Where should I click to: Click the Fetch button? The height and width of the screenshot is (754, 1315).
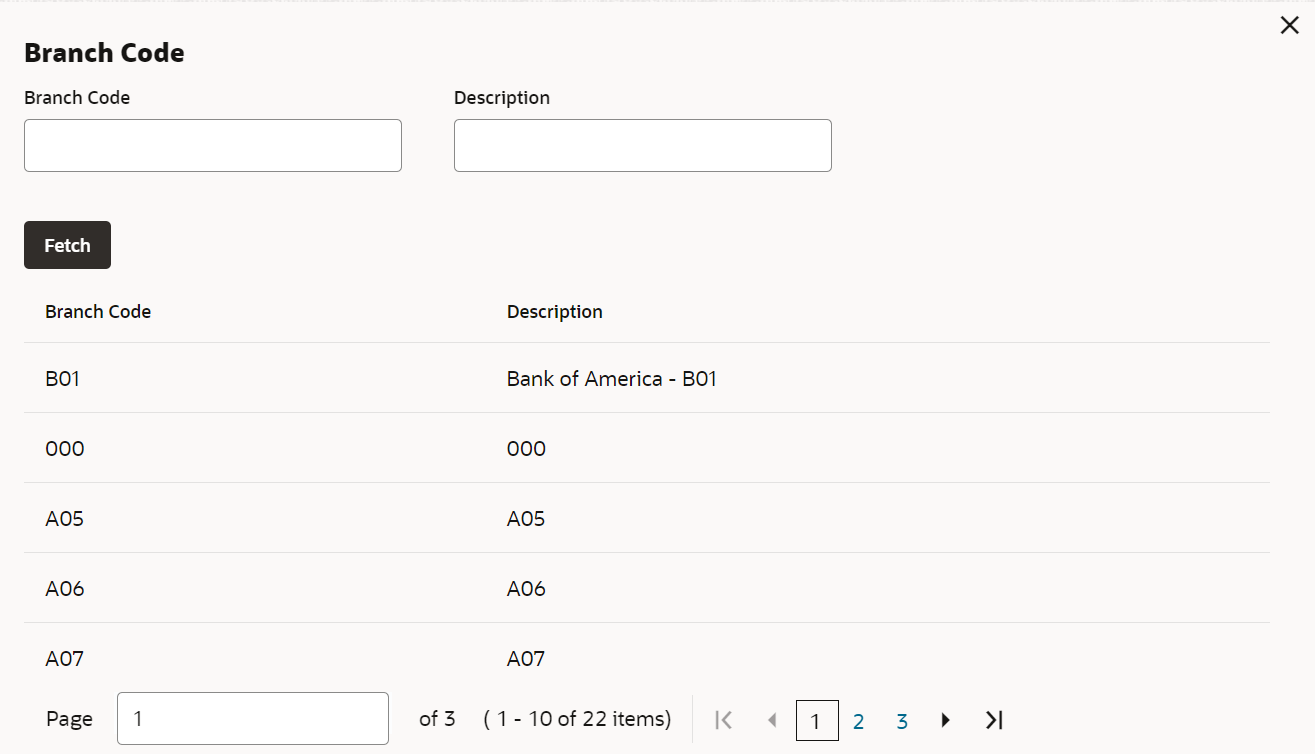coord(67,245)
